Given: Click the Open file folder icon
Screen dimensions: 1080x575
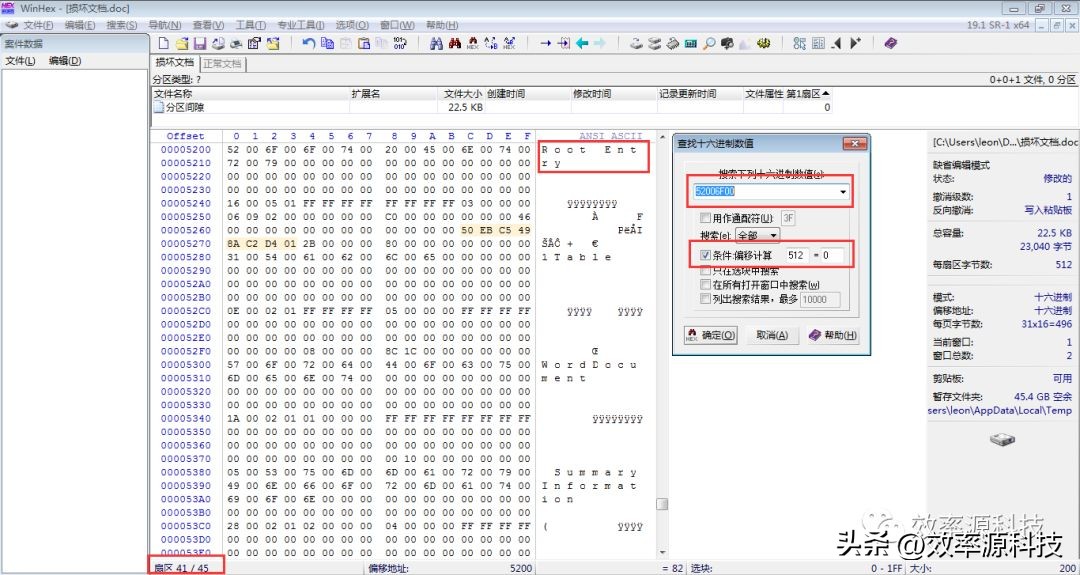Looking at the screenshot, I should point(182,43).
